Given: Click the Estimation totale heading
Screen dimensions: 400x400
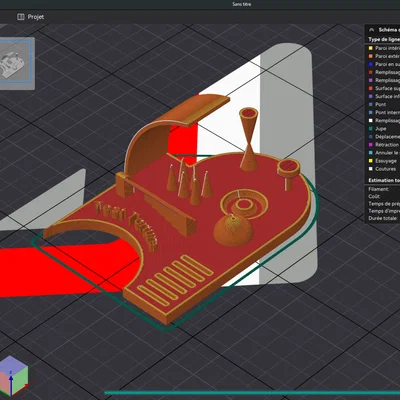Looking at the screenshot, I should pyautogui.click(x=384, y=180).
